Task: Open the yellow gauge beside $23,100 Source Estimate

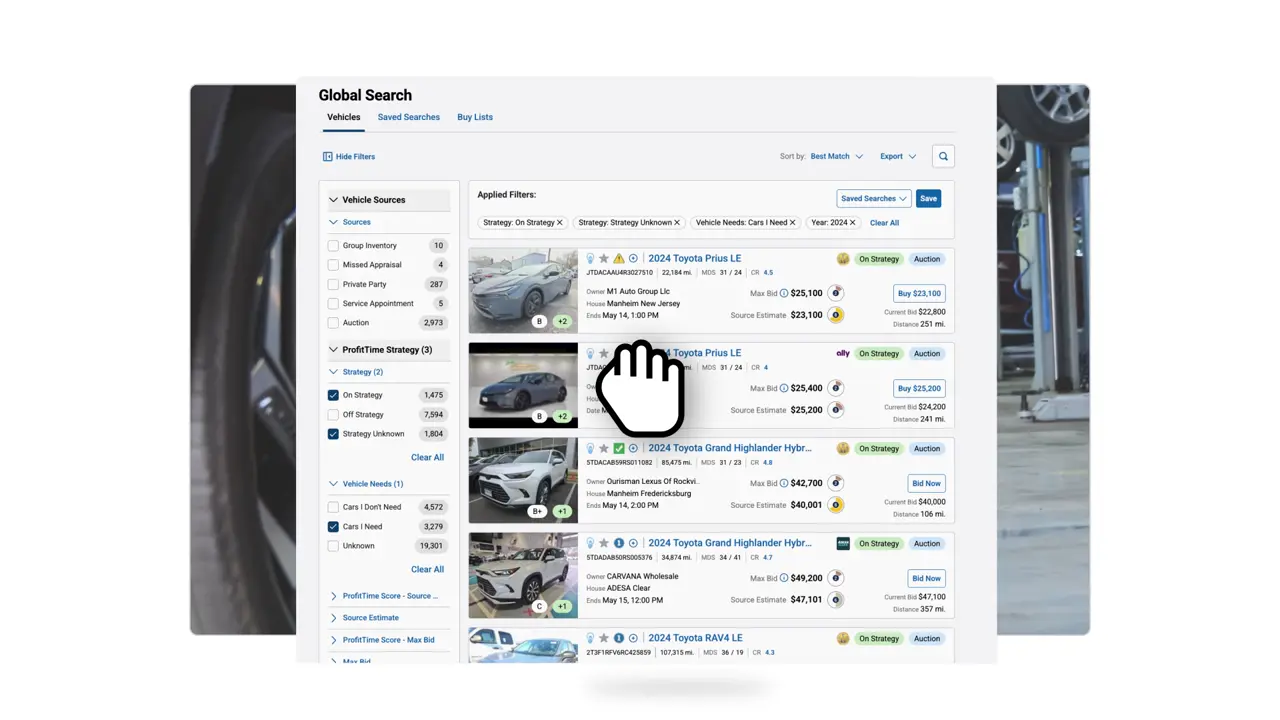Action: [x=836, y=315]
